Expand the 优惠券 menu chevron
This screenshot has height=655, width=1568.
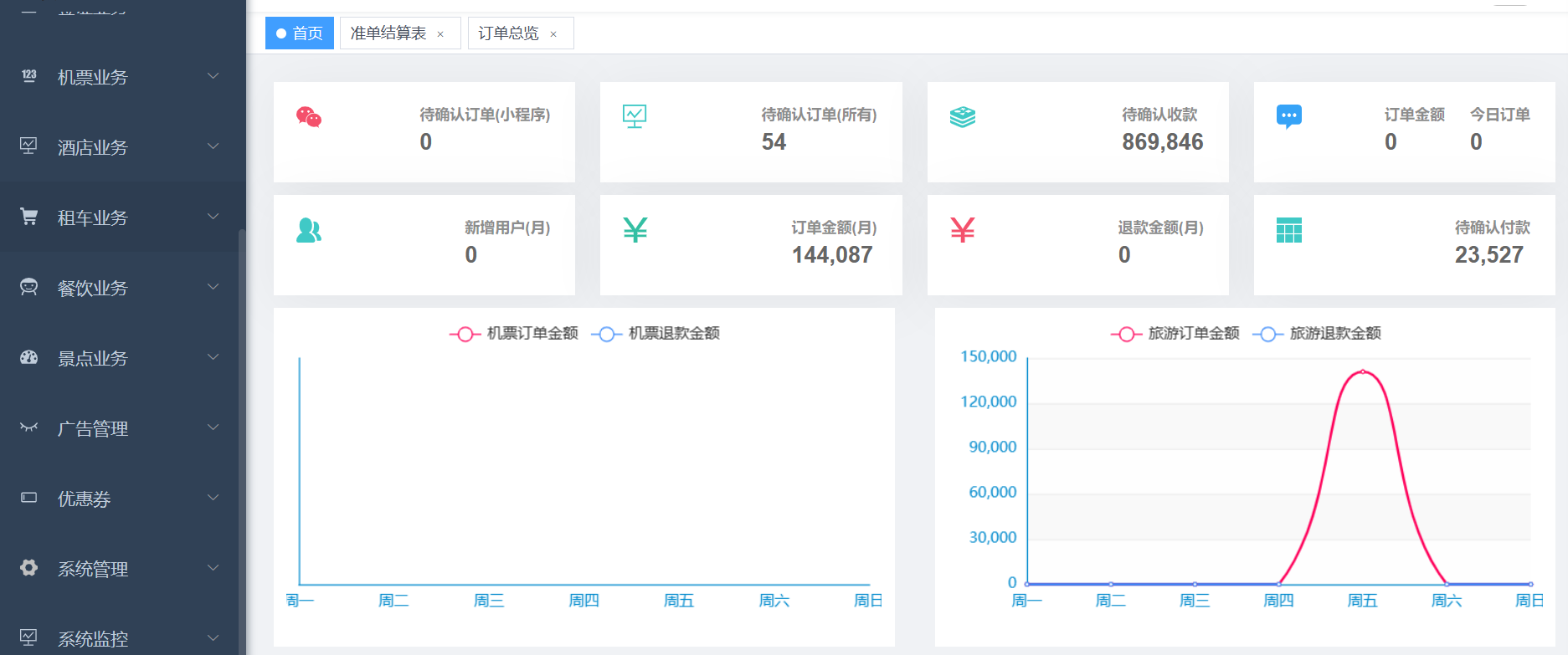pos(213,497)
